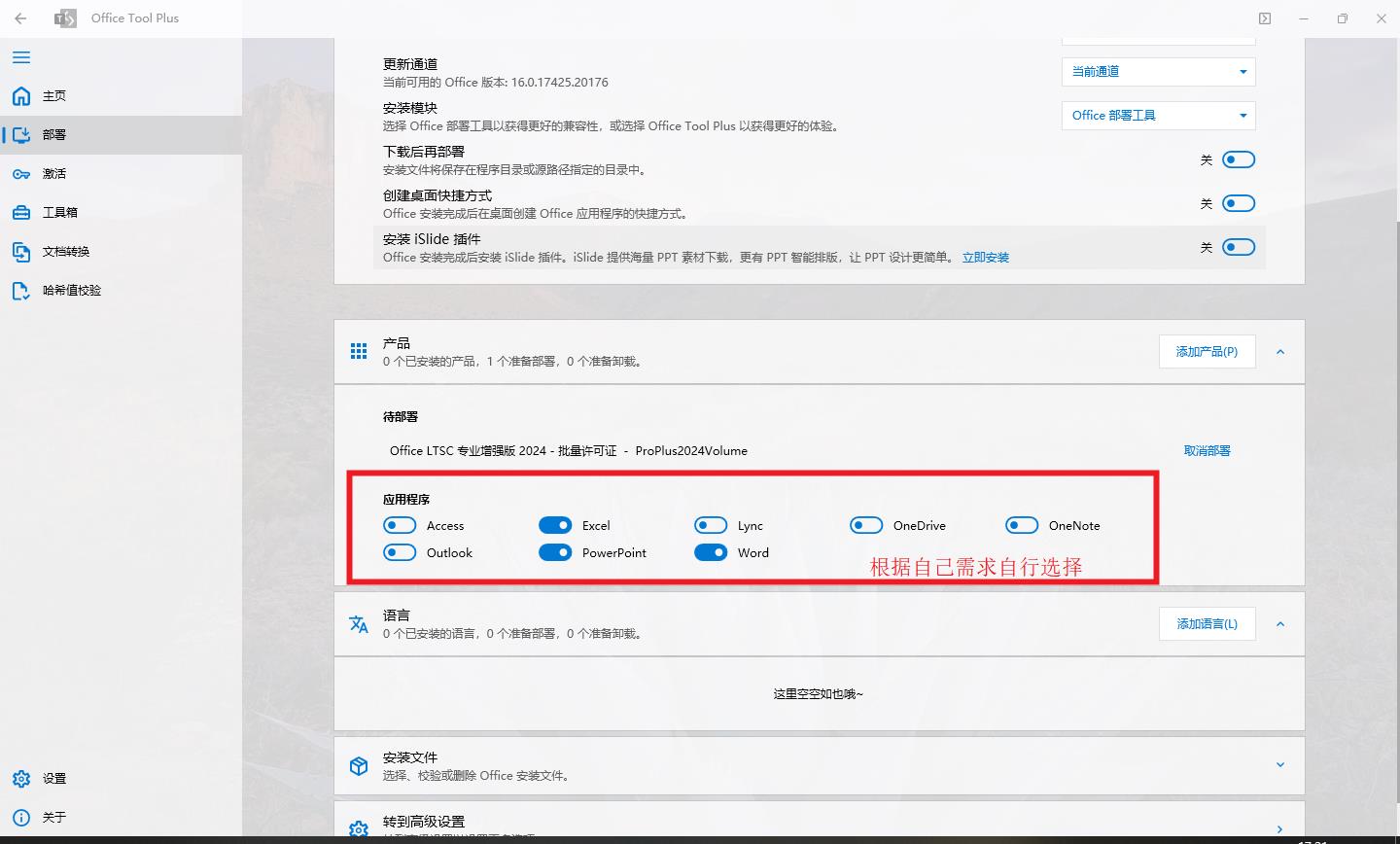Open the 设置 settings page
Viewport: 1400px width, 844px height.
(53, 778)
